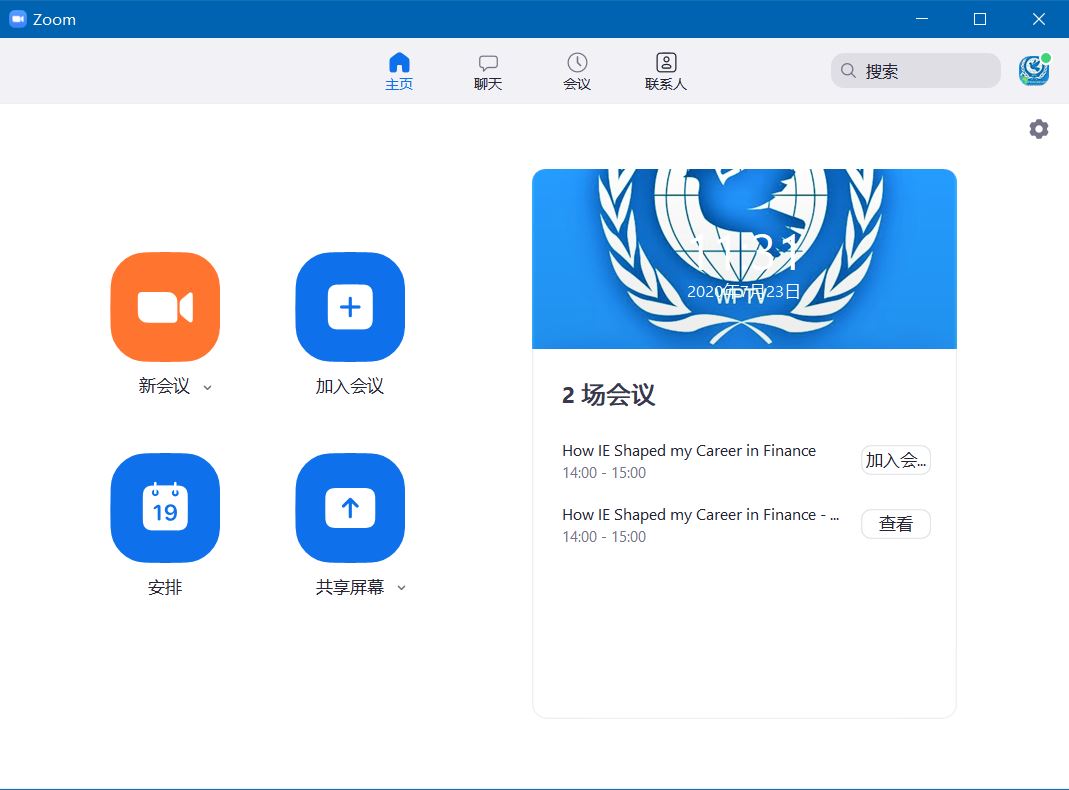This screenshot has width=1069, height=790.
Task: Click the 安排 label text
Action: (x=165, y=587)
